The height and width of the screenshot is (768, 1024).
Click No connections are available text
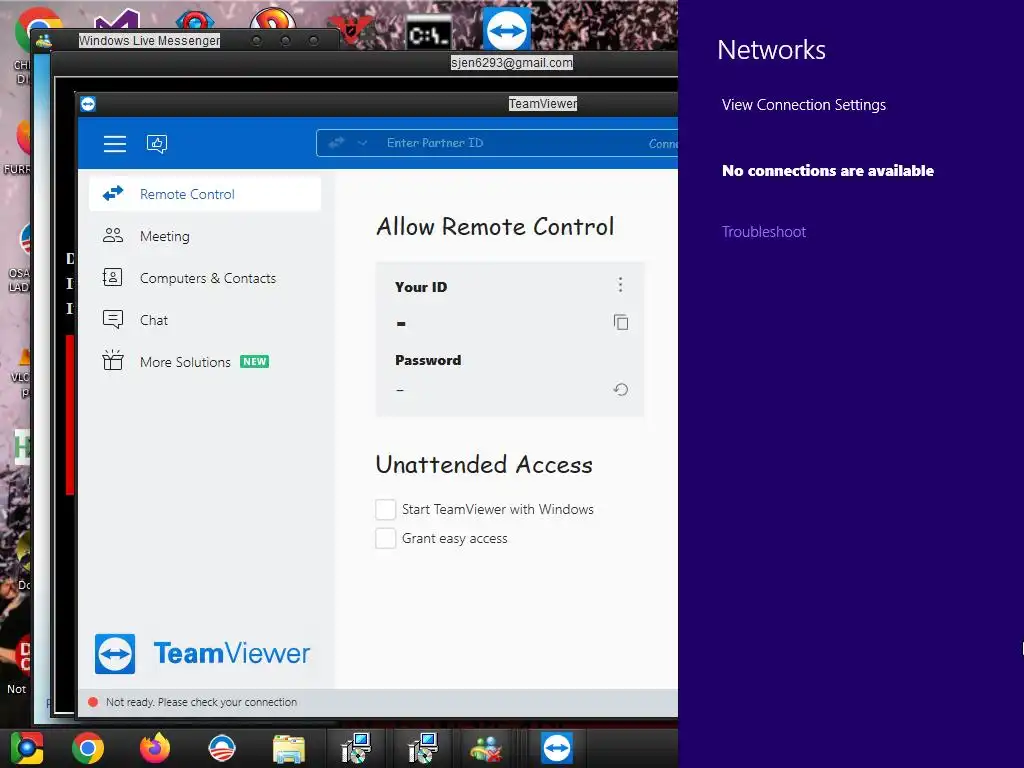pos(828,171)
